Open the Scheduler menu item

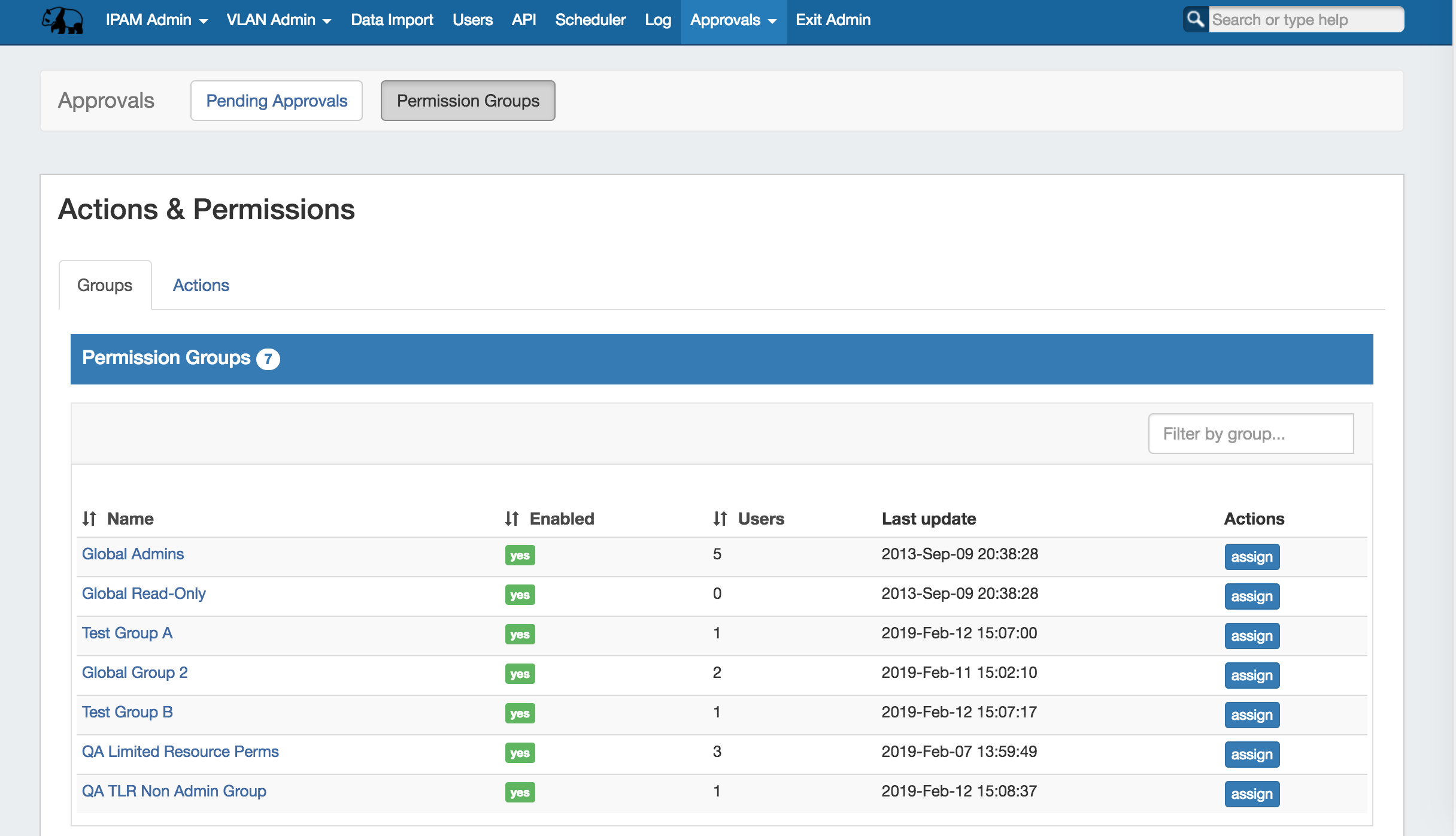(590, 20)
